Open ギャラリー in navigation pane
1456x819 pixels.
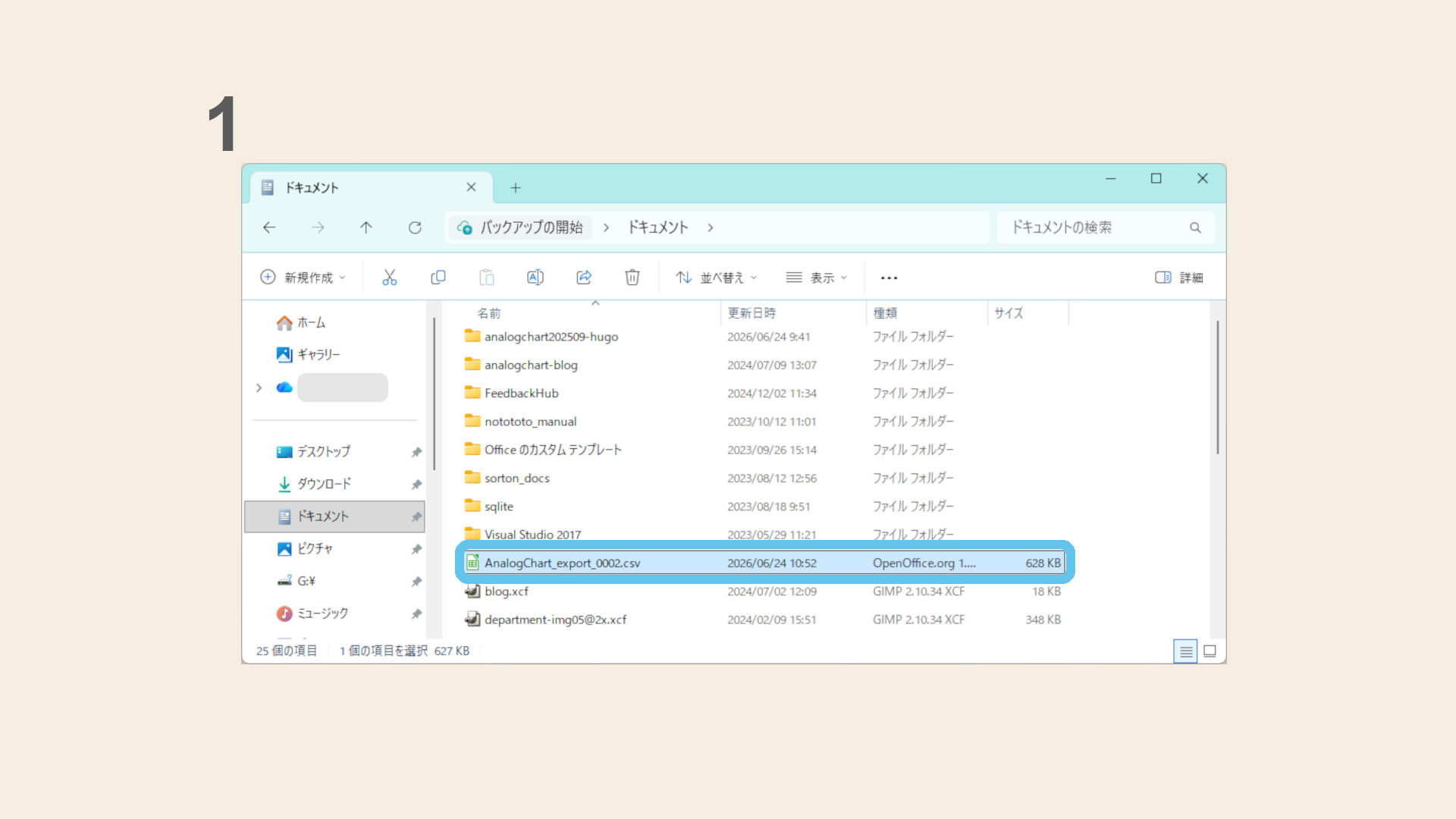[309, 355]
